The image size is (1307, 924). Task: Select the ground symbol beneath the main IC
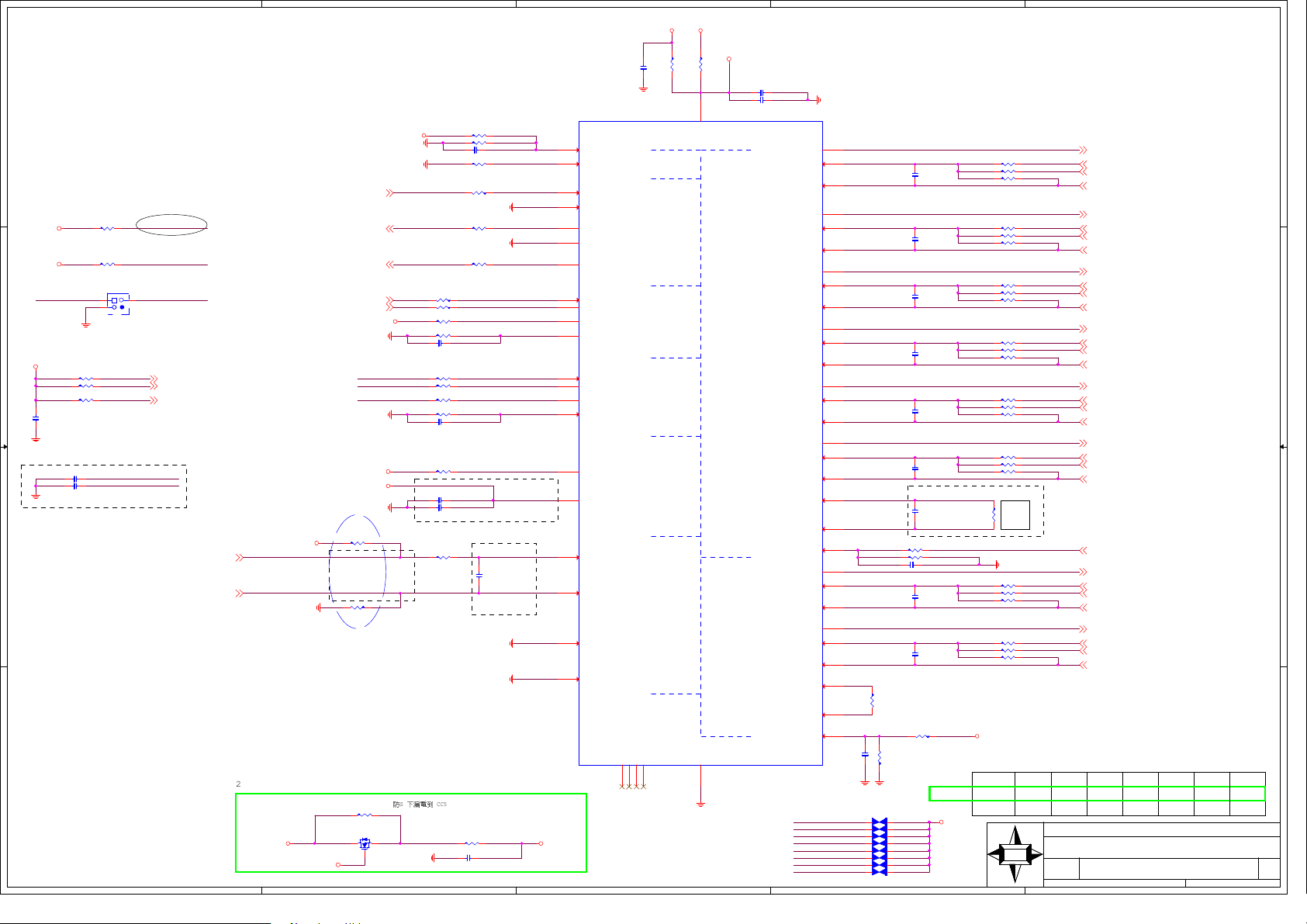click(700, 804)
